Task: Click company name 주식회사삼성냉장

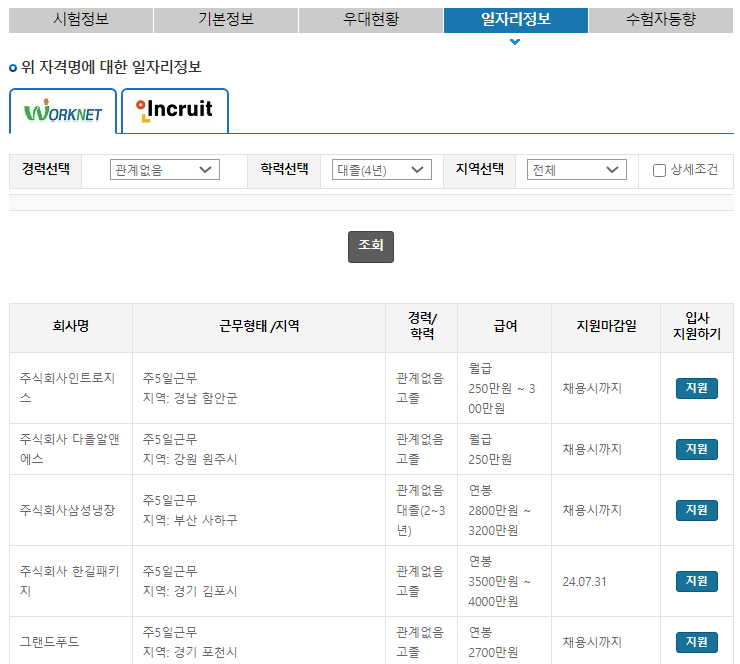Action: coord(67,510)
